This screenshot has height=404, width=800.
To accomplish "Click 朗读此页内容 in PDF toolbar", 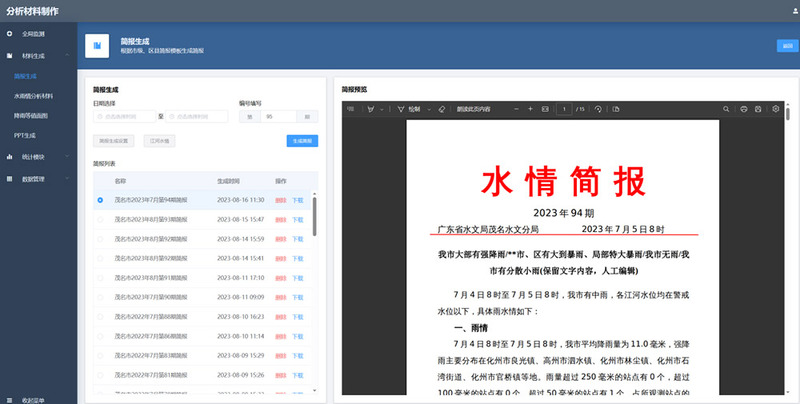I will tap(473, 109).
